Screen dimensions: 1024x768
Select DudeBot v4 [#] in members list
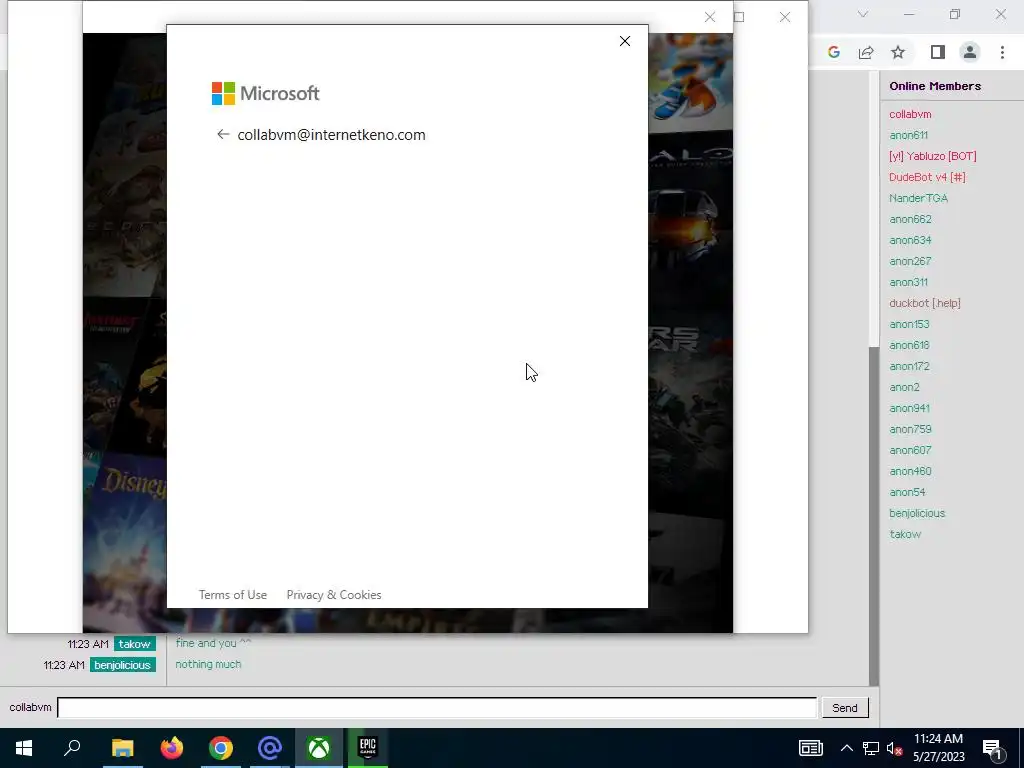coord(927,177)
